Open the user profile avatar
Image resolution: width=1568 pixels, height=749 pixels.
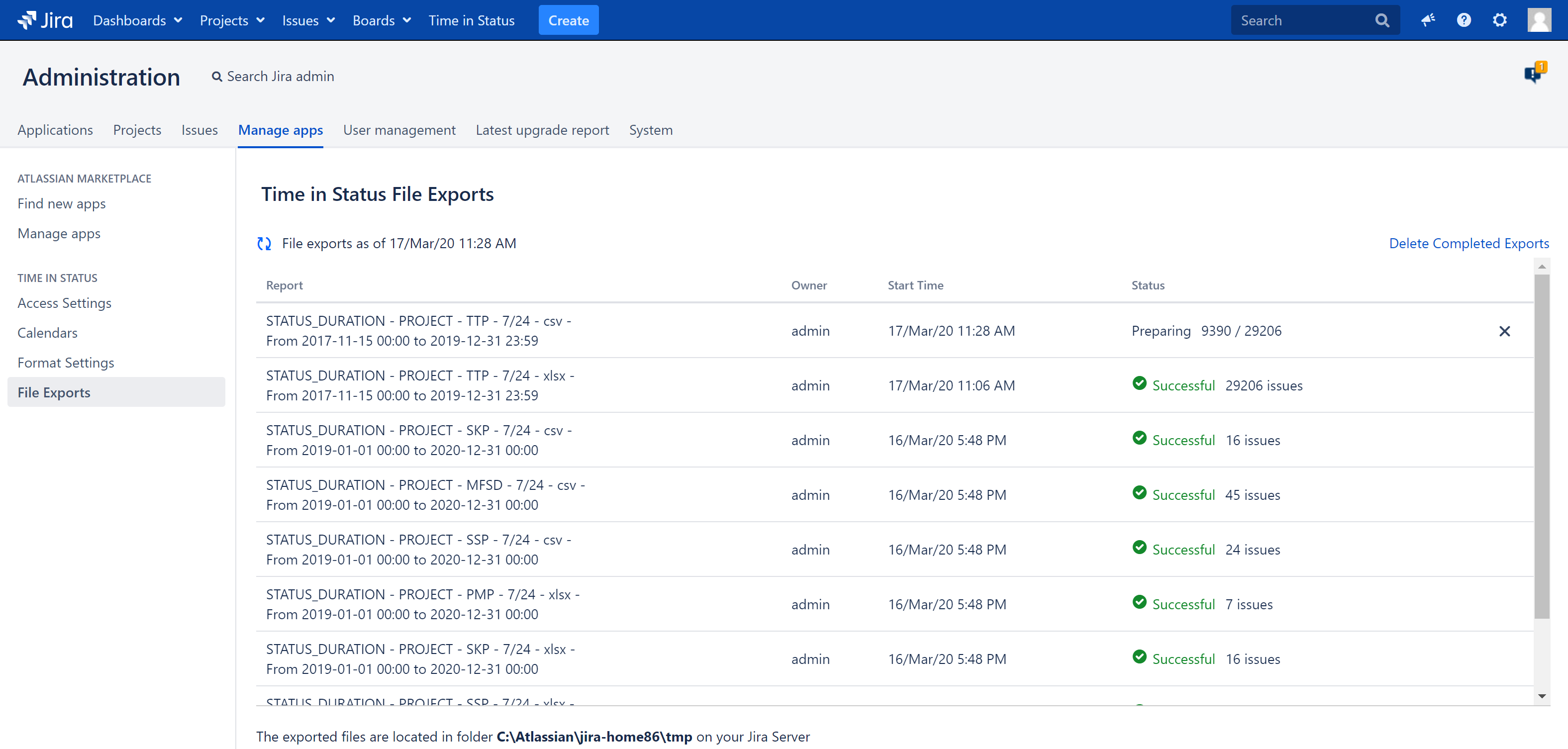1538,20
